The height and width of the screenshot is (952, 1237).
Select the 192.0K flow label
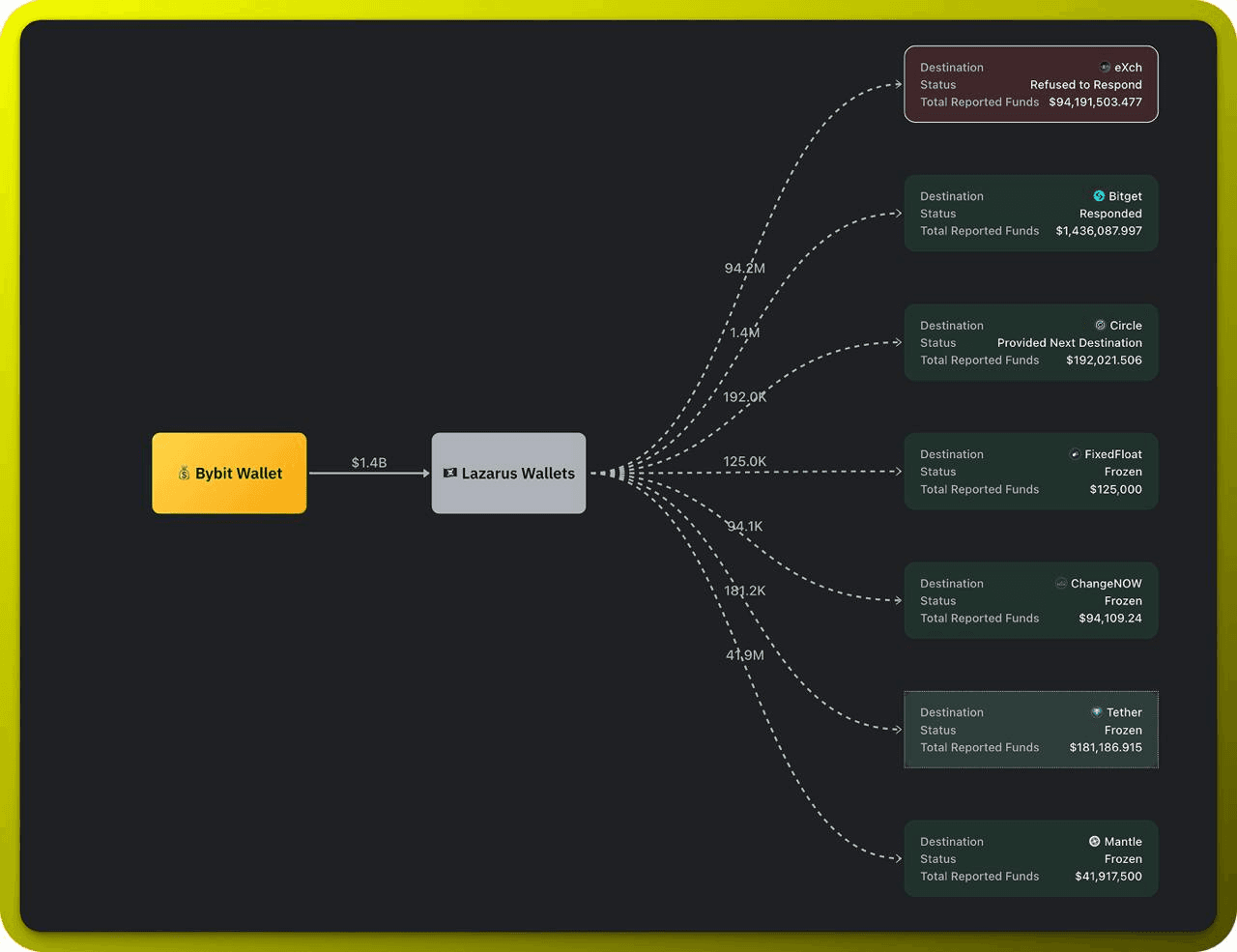[x=745, y=397]
